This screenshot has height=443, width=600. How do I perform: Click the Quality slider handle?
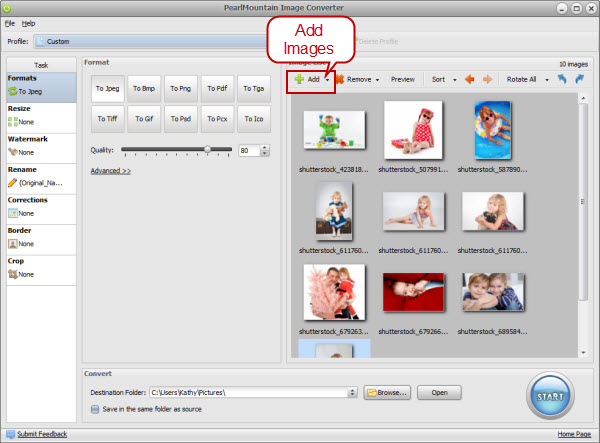tap(208, 150)
